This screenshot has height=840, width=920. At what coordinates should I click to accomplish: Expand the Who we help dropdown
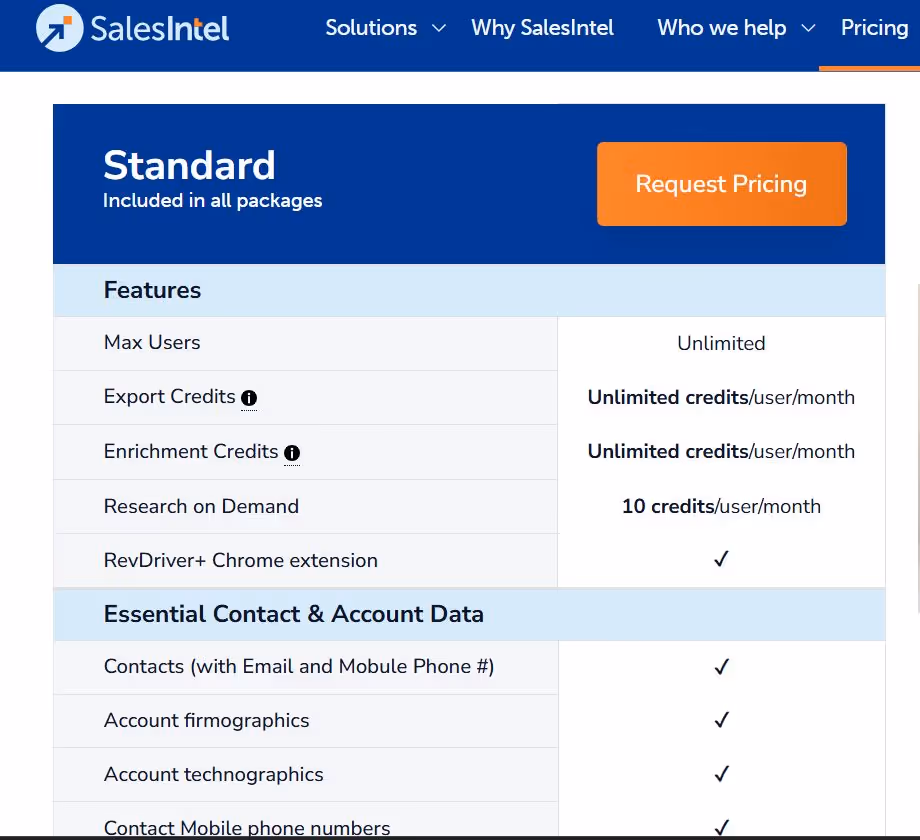tap(721, 28)
